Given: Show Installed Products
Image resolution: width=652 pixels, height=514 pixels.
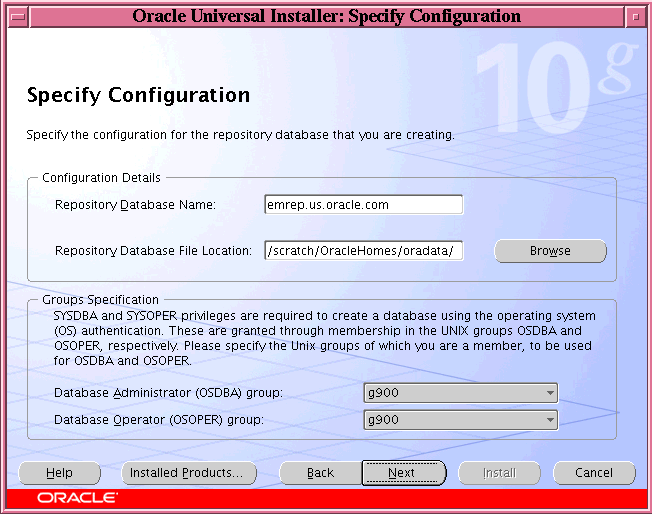Looking at the screenshot, I should (189, 473).
